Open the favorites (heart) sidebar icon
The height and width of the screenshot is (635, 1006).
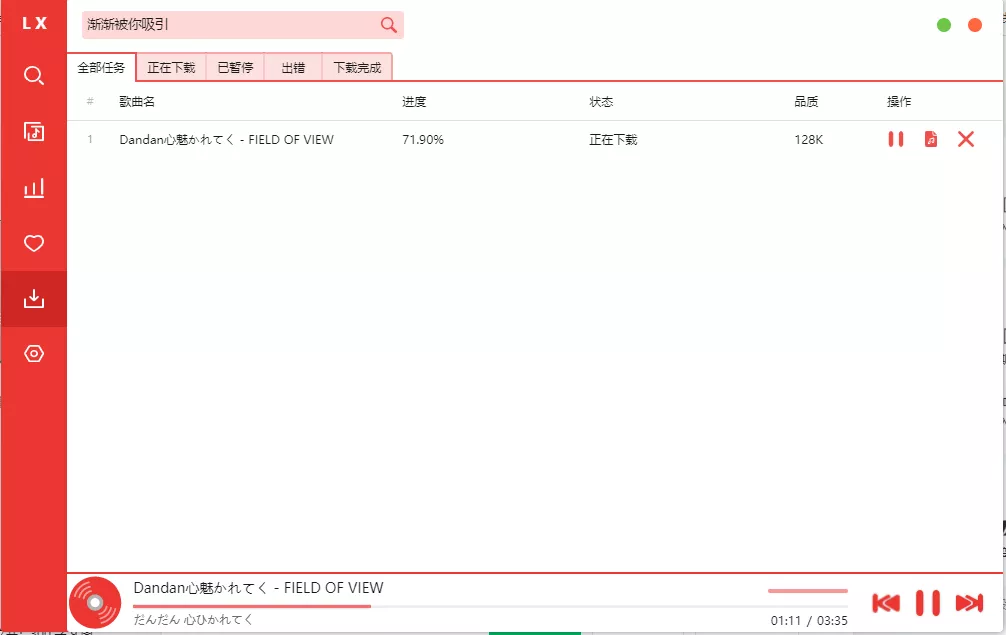click(33, 243)
